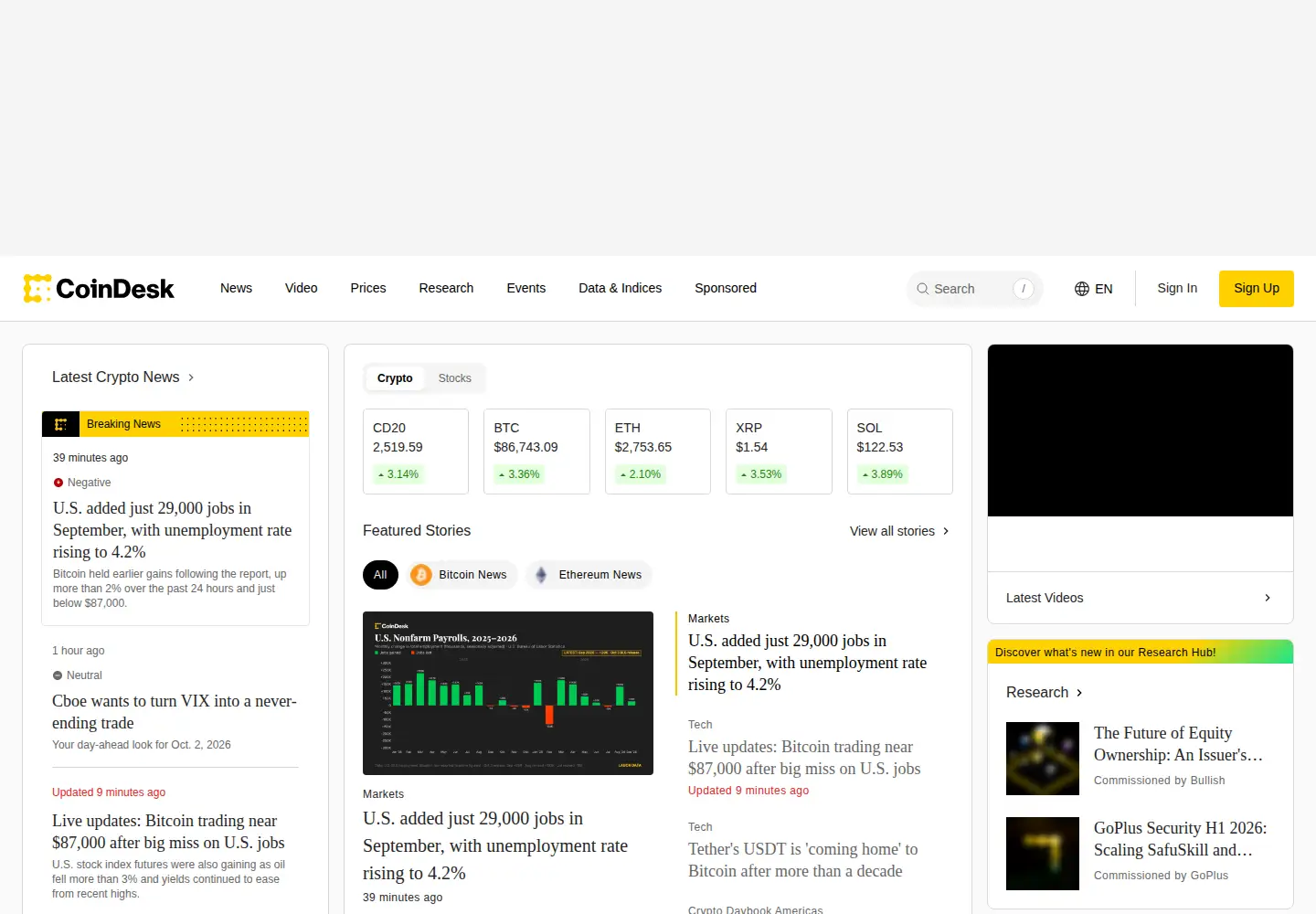Open breaking news jobs headline in sidebar
Viewport: 1316px width, 914px height.
(173, 530)
